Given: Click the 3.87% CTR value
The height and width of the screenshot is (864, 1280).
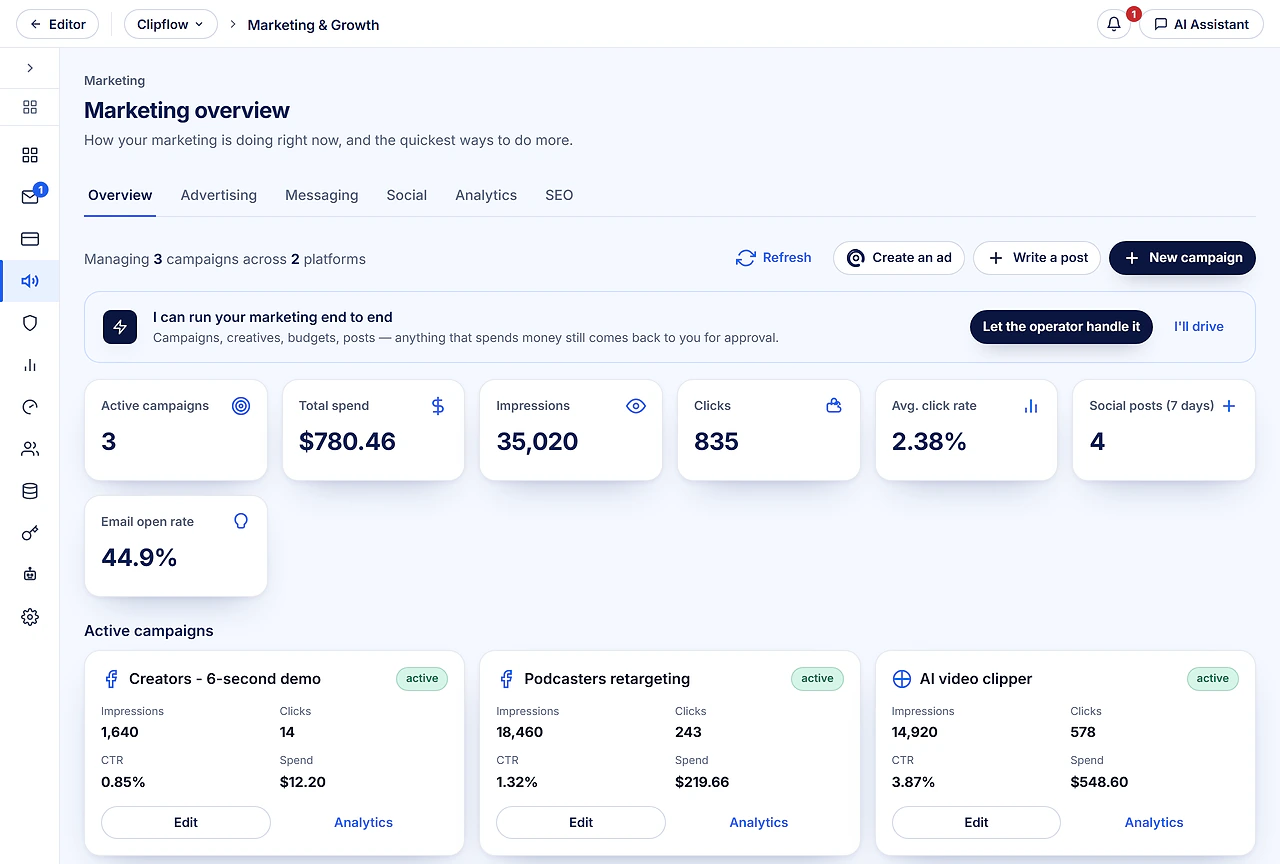Looking at the screenshot, I should click(913, 782).
